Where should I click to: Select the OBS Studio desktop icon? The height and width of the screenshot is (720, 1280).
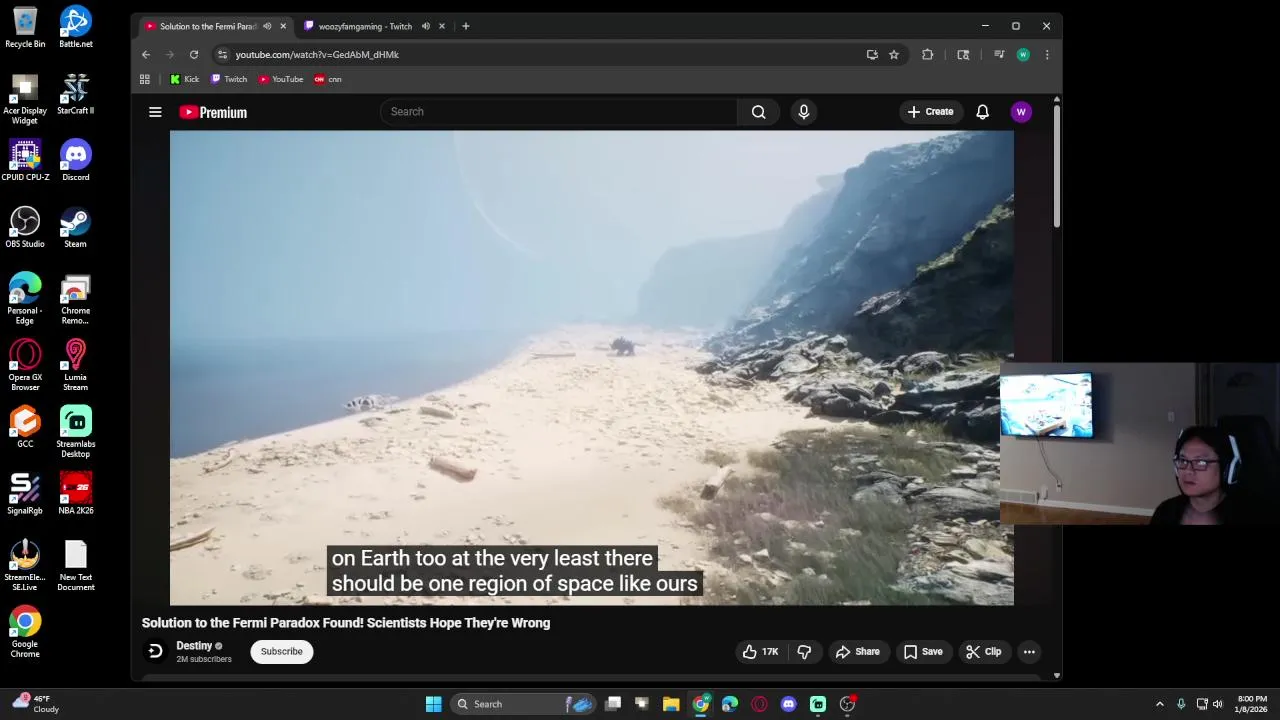pyautogui.click(x=25, y=227)
